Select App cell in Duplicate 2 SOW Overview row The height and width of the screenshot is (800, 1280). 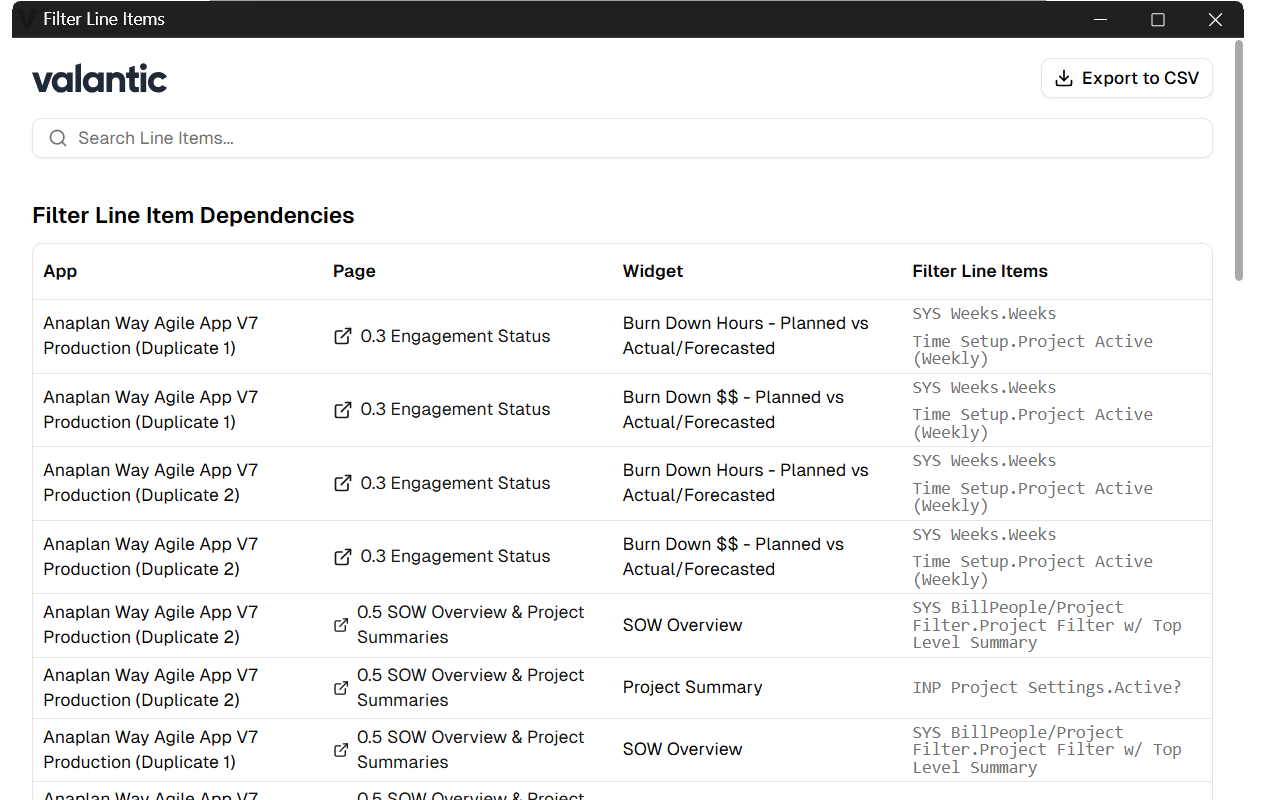click(151, 625)
